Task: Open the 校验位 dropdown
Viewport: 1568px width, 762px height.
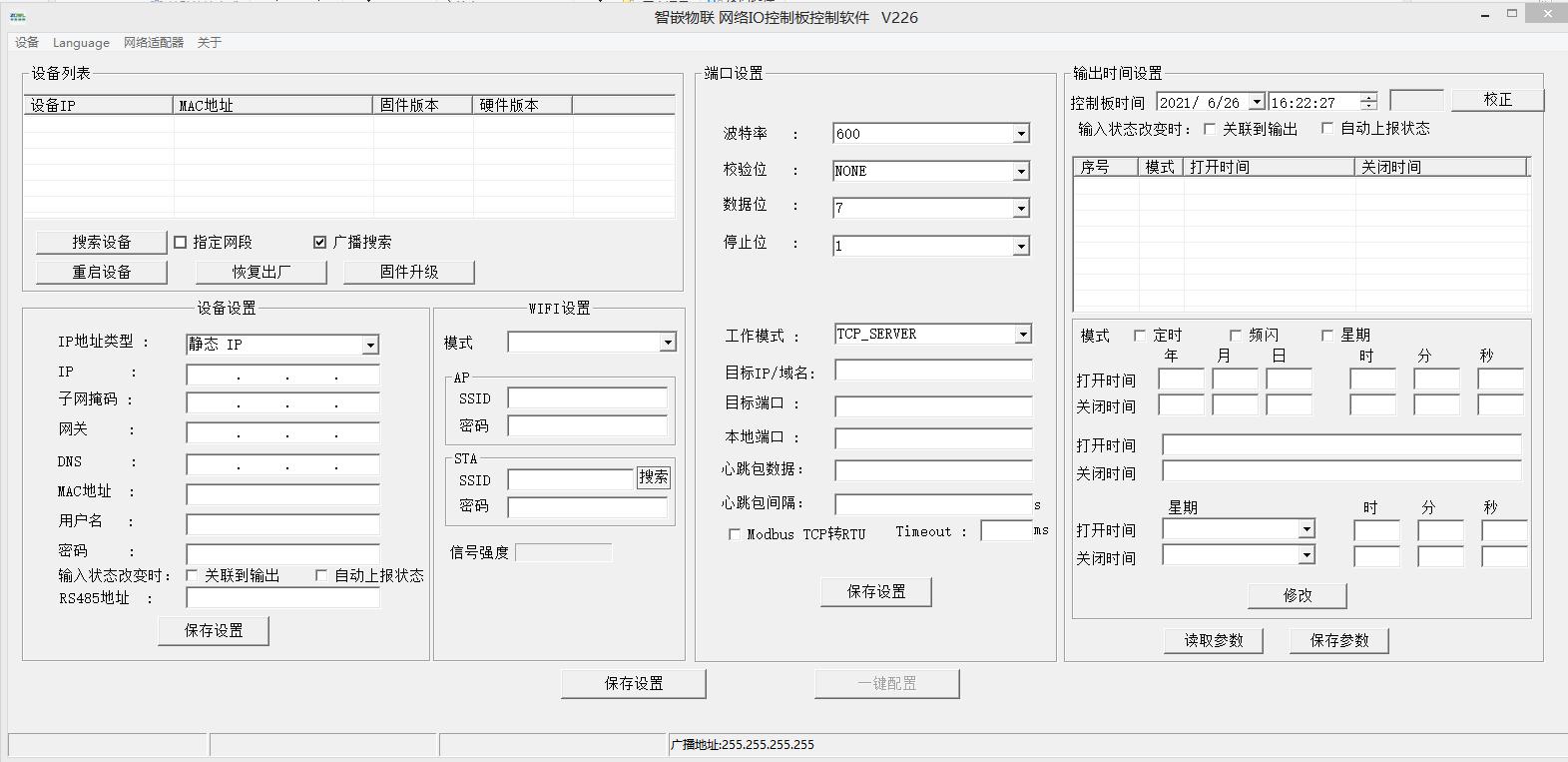Action: point(1020,172)
